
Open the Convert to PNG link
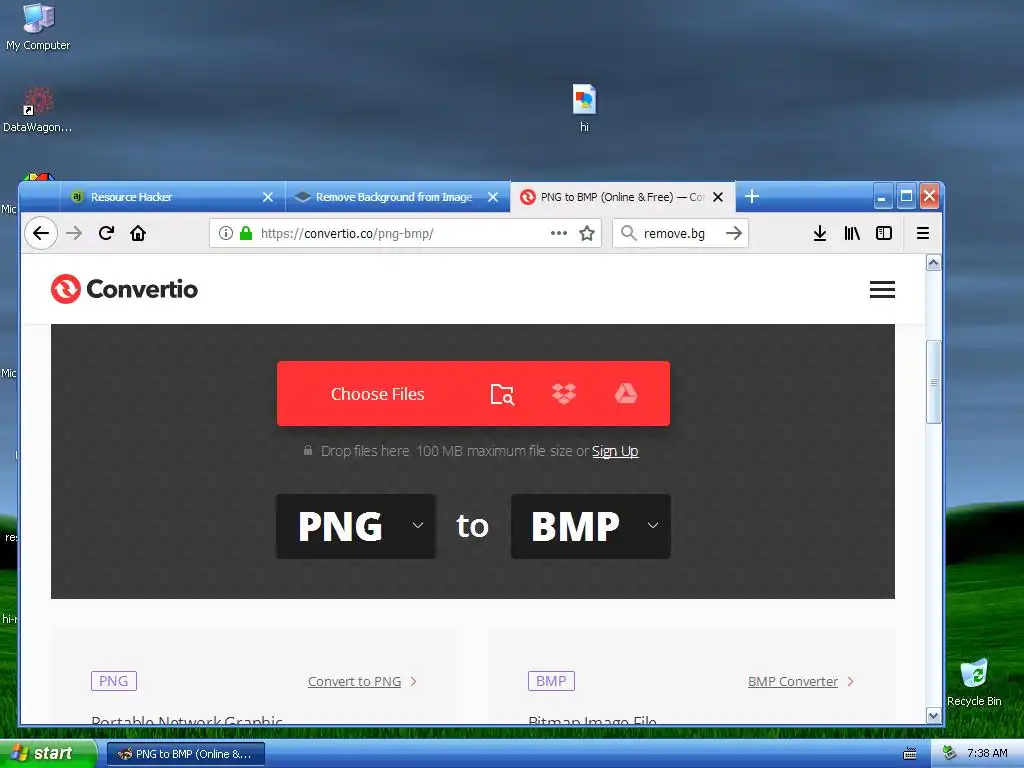coord(355,681)
